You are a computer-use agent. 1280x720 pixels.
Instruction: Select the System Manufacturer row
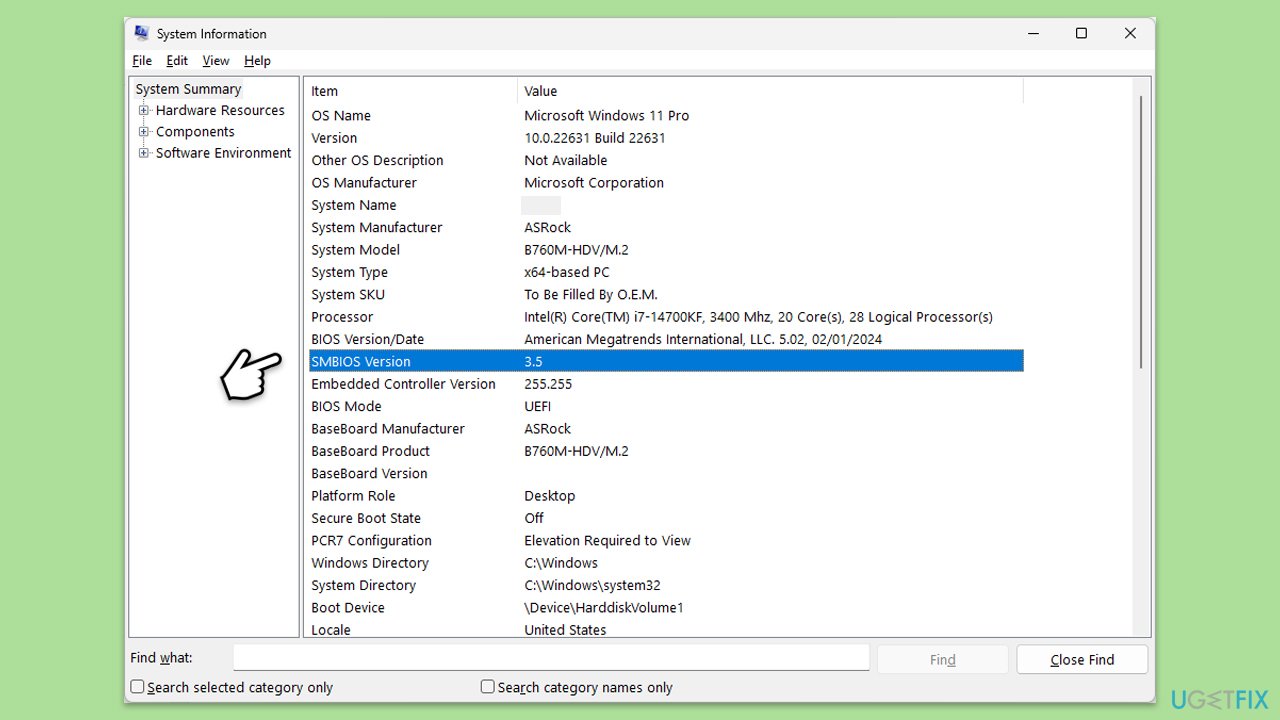click(x=666, y=227)
